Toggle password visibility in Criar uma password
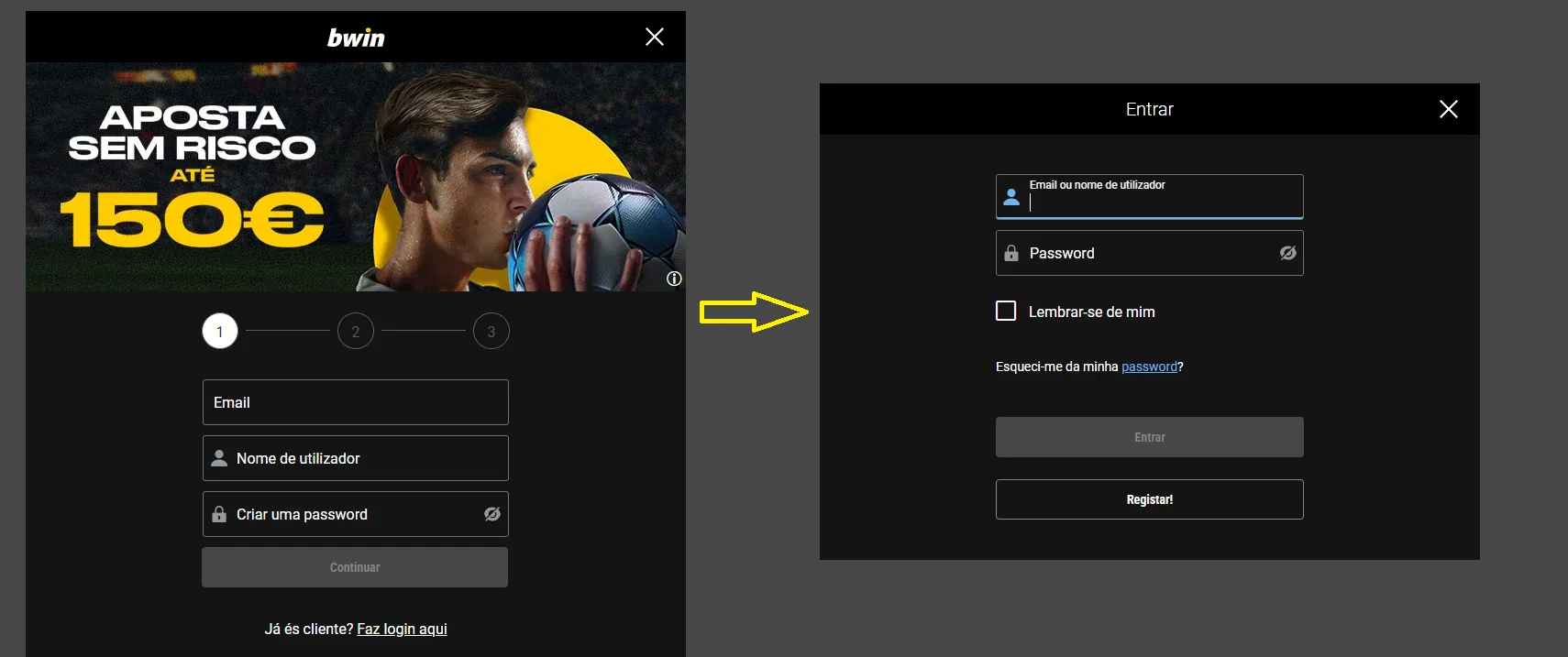 [492, 514]
